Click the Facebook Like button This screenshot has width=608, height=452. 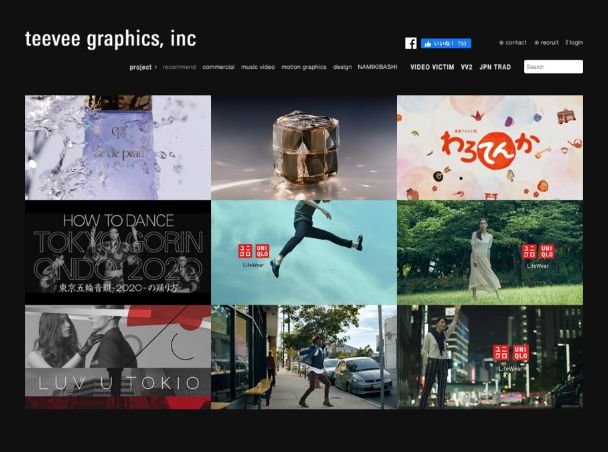(x=446, y=43)
